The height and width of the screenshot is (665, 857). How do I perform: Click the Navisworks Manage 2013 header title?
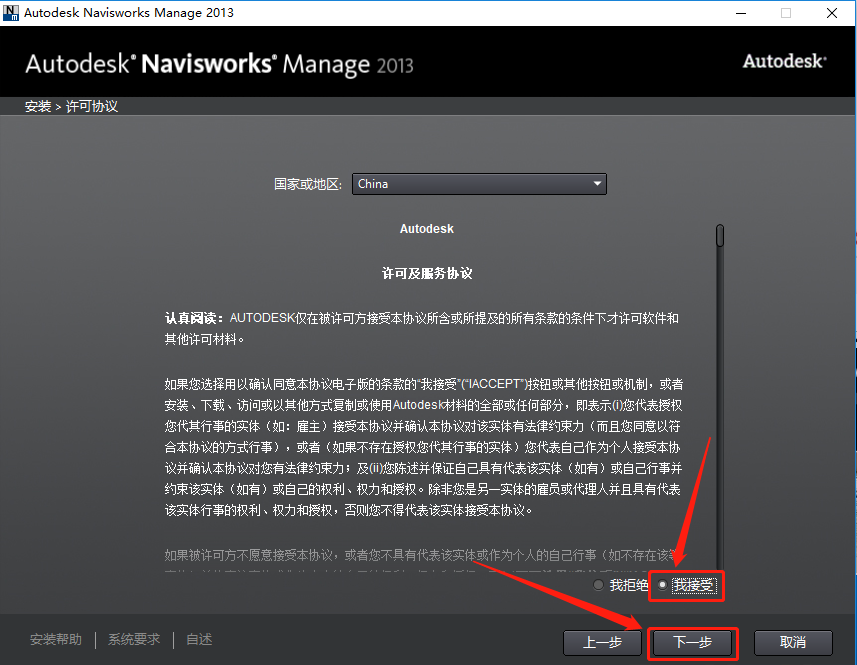pyautogui.click(x=219, y=64)
